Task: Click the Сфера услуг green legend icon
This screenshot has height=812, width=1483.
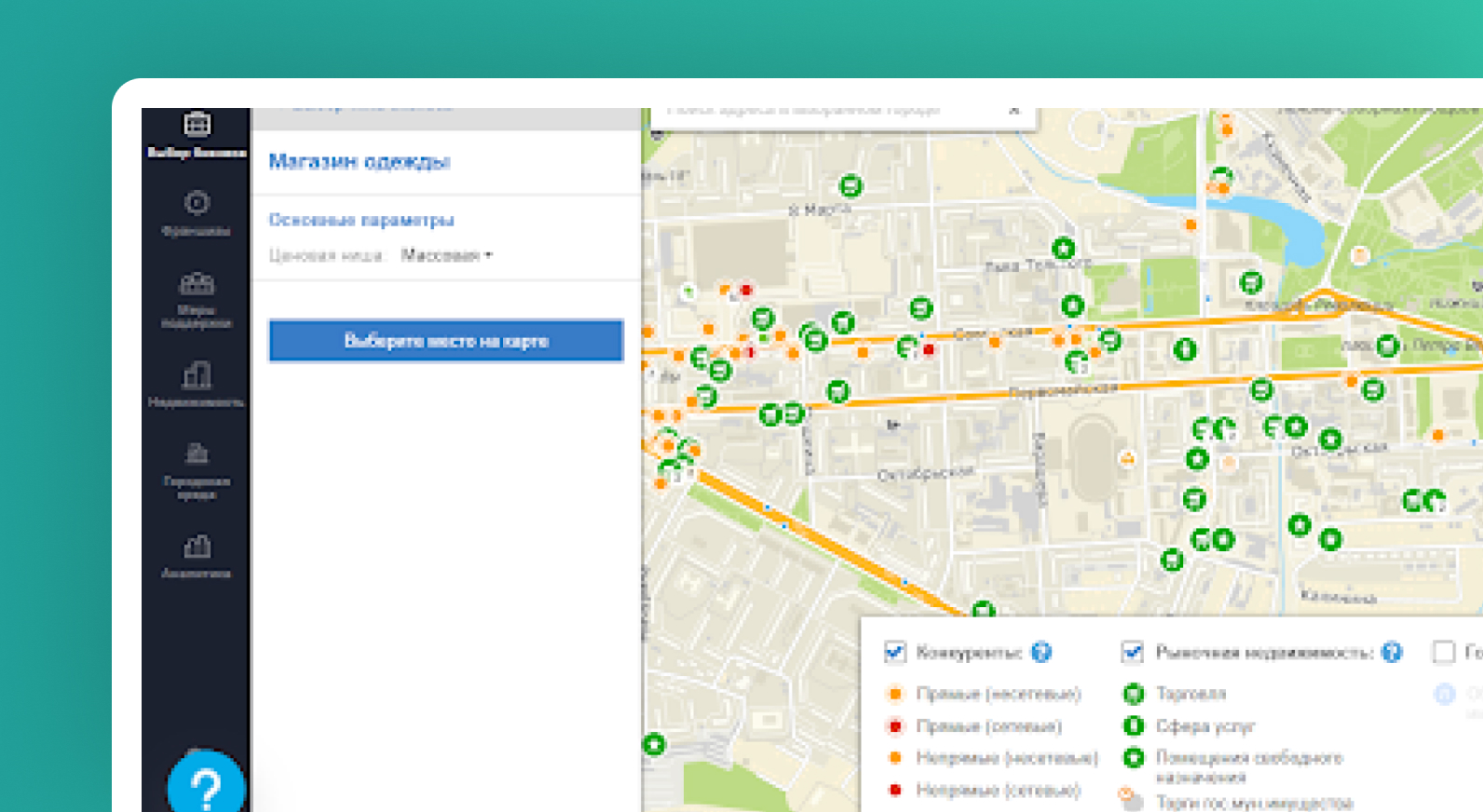Action: (1134, 725)
